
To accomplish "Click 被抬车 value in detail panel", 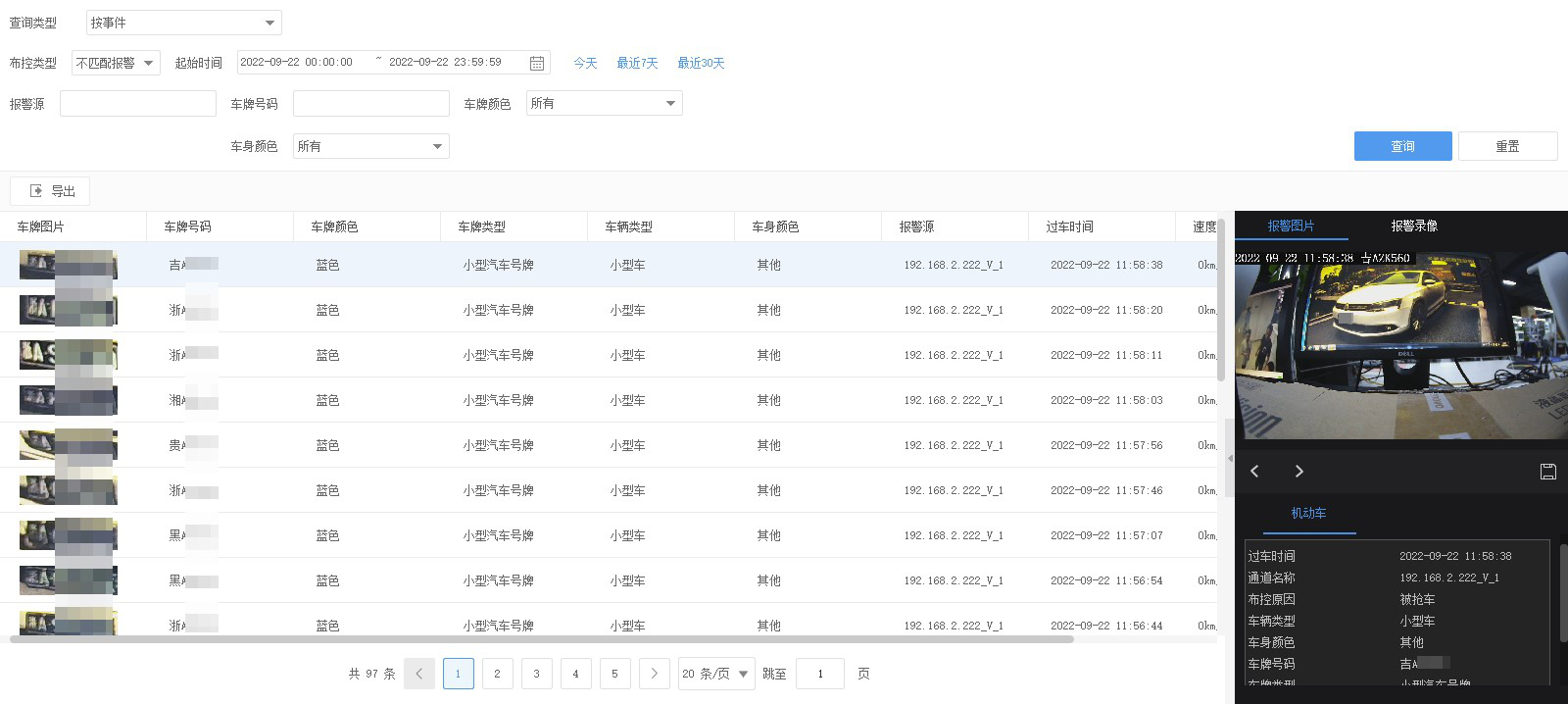I will pyautogui.click(x=1417, y=599).
